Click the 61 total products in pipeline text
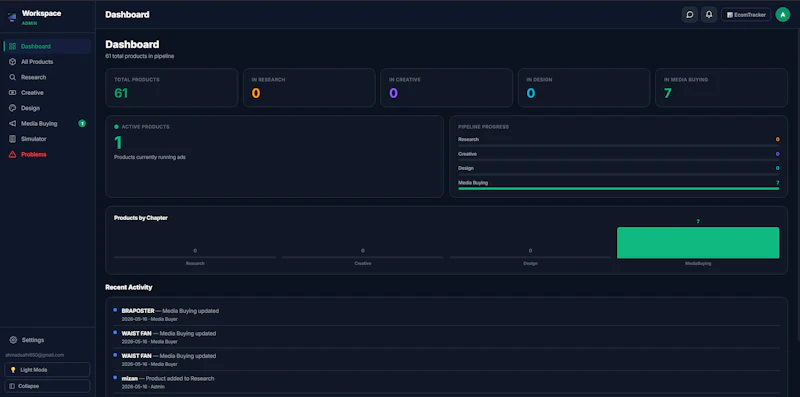 click(x=140, y=56)
